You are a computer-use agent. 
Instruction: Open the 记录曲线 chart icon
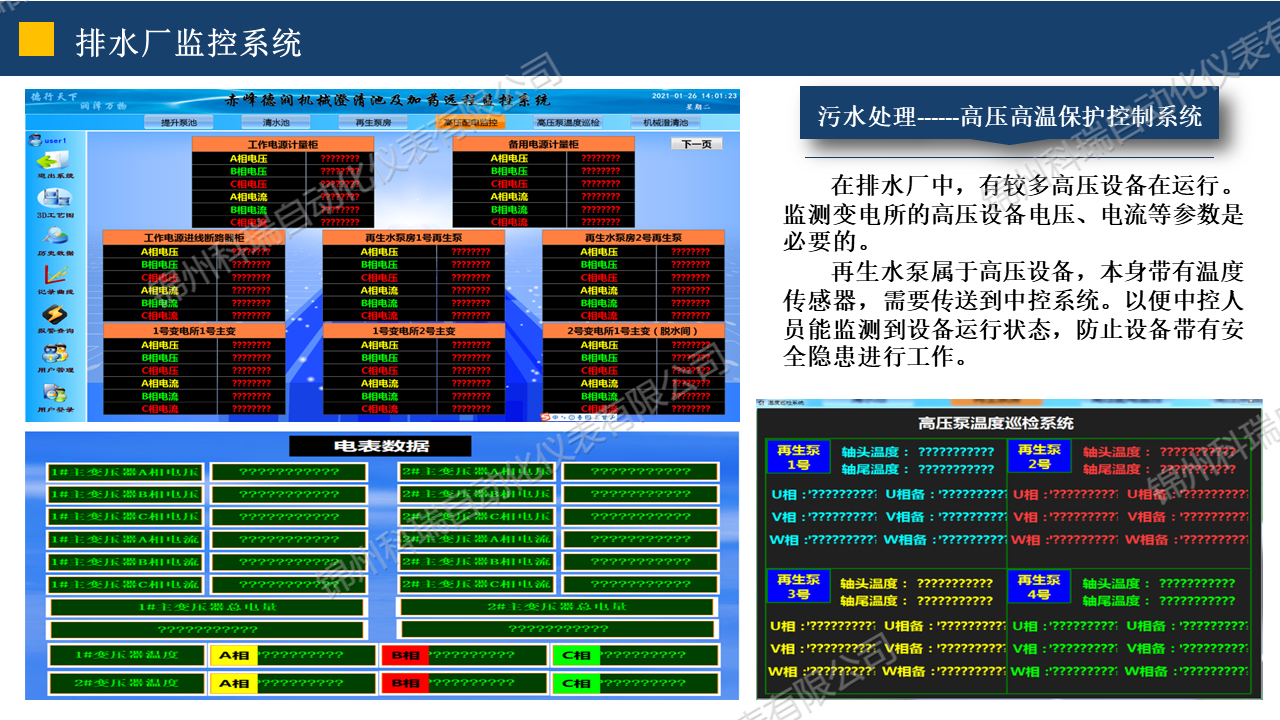click(53, 277)
